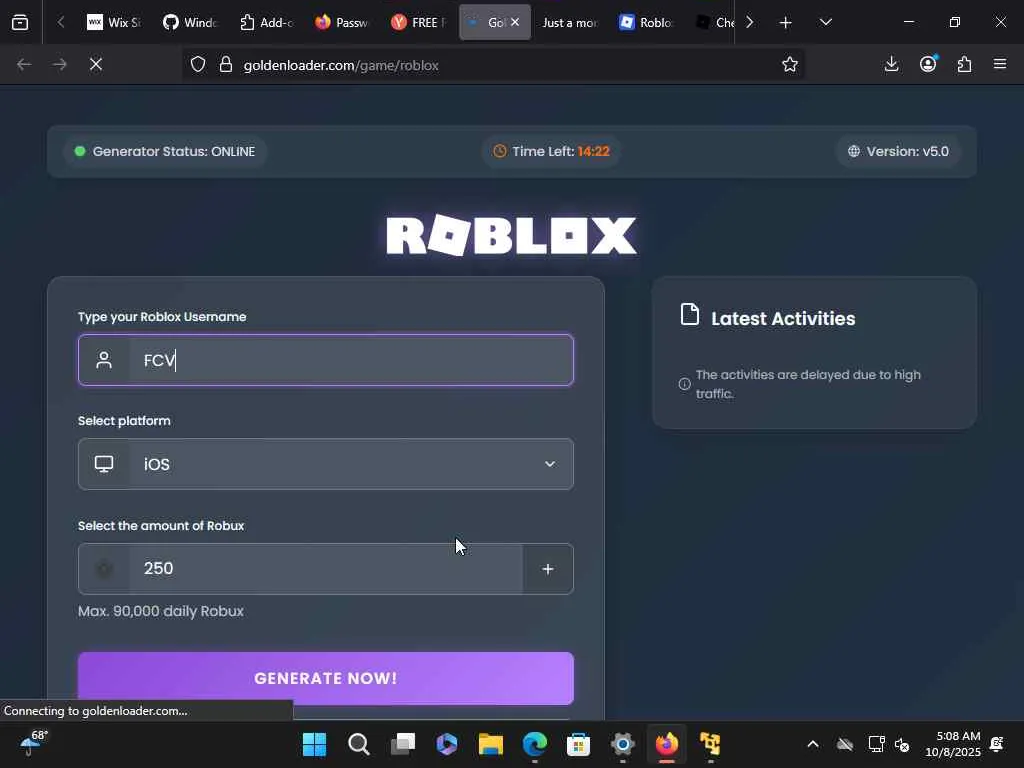
Task: Open the clock showing 5:08 AM
Action: tap(953, 744)
